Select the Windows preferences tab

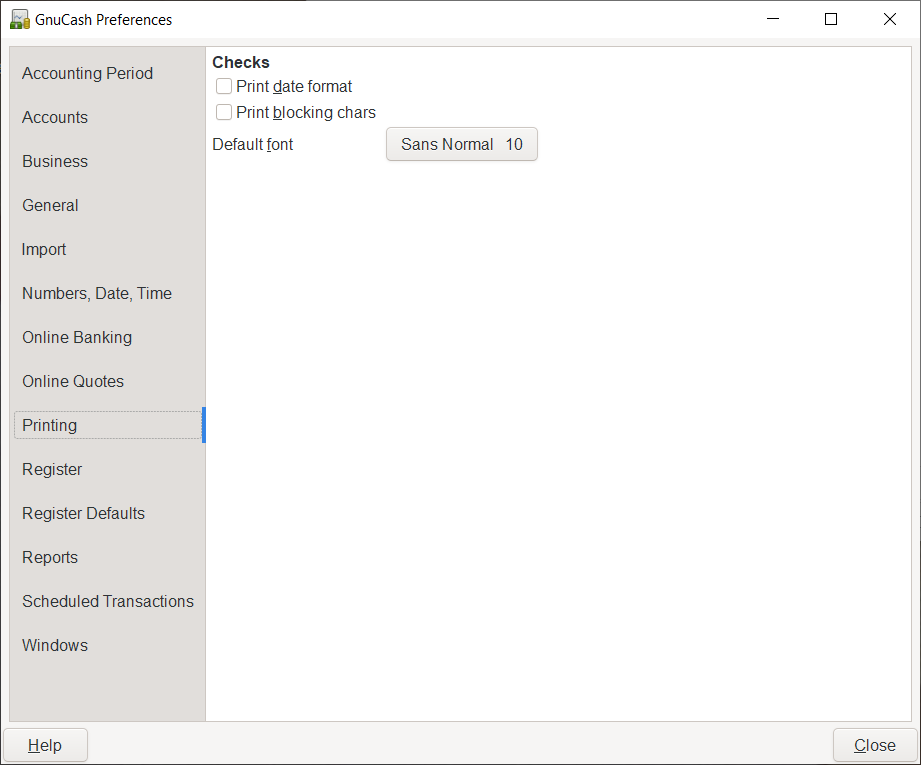55,645
